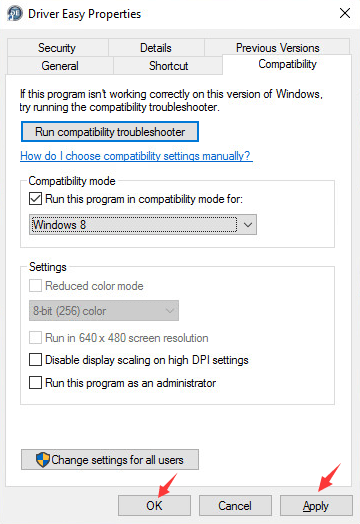This screenshot has height=524, width=360.
Task: Uncheck Run this program in compatibility mode
Action: point(35,199)
